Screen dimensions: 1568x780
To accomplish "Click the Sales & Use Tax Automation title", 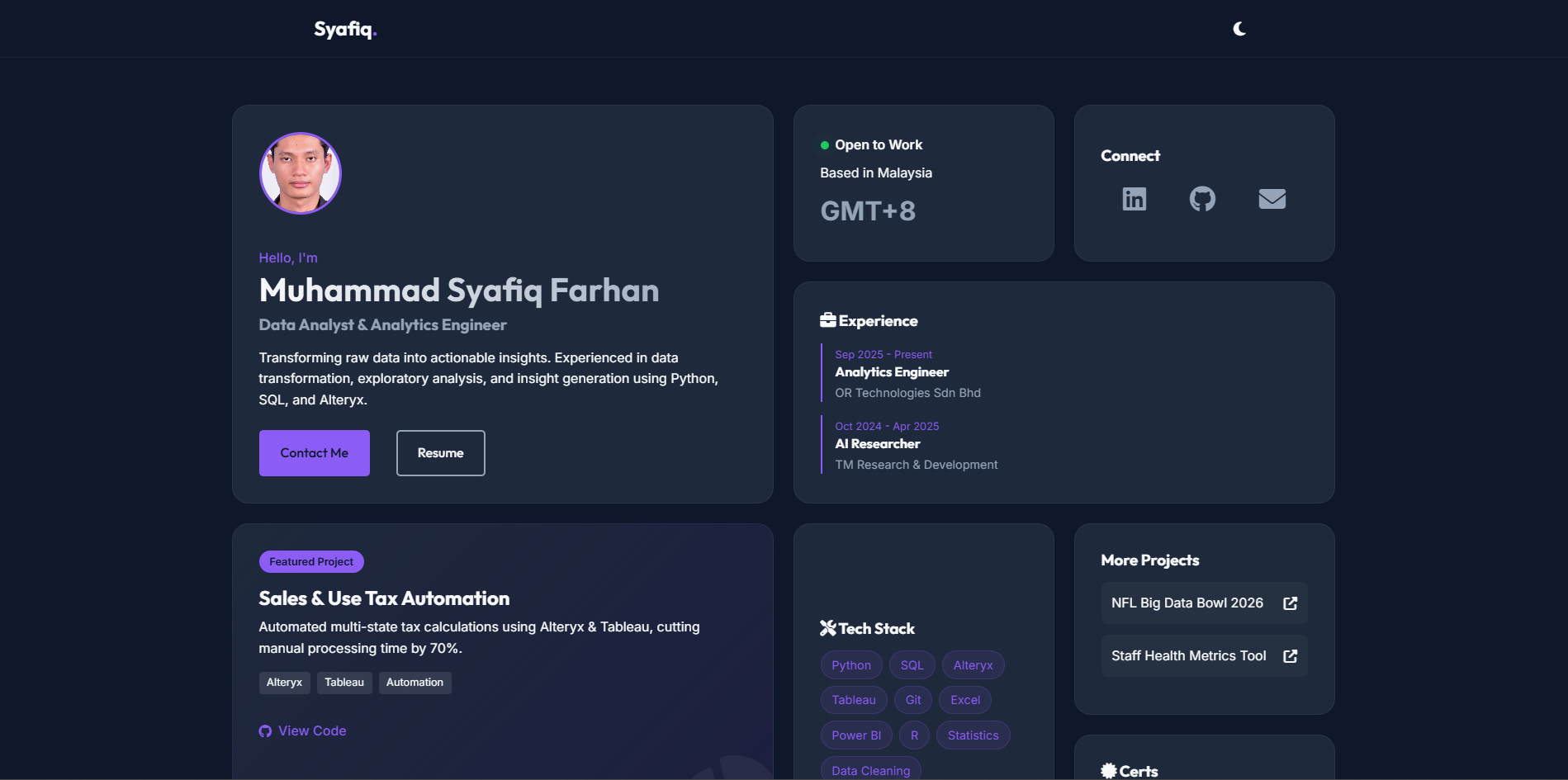I will pyautogui.click(x=384, y=598).
